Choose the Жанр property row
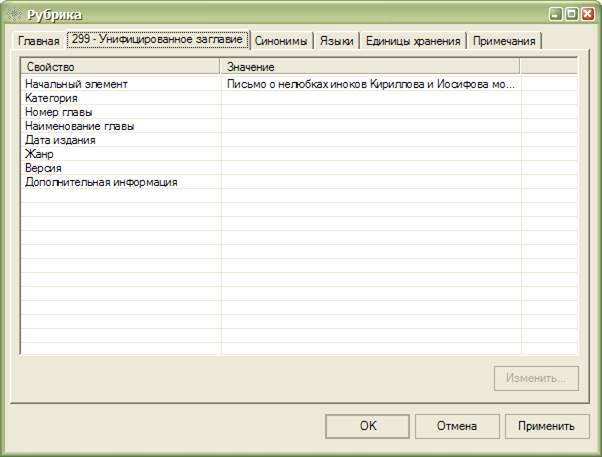 (x=38, y=155)
